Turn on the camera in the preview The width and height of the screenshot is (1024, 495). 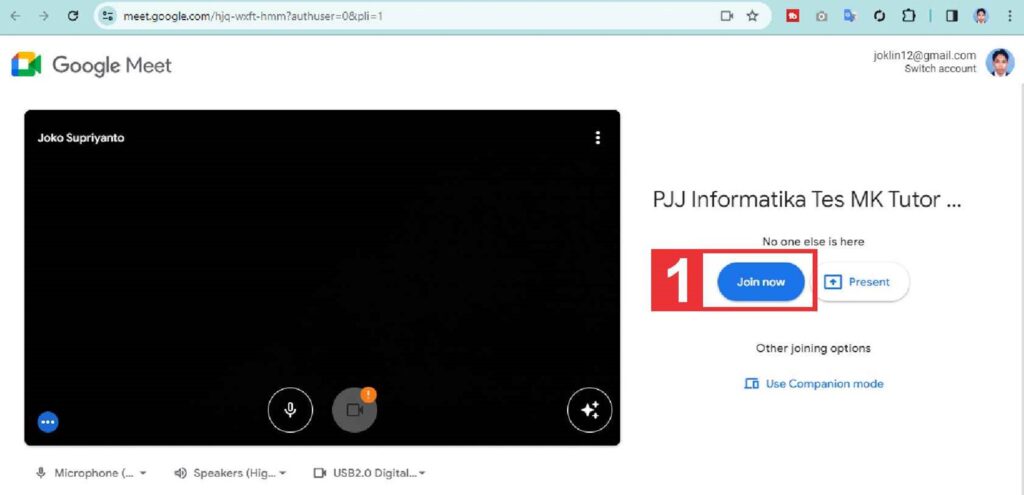(354, 410)
